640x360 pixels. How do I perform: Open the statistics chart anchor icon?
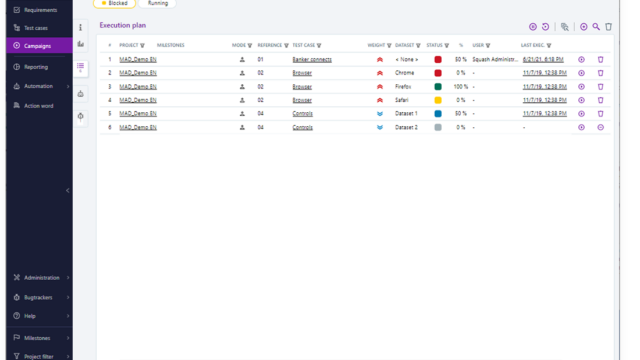tap(80, 44)
